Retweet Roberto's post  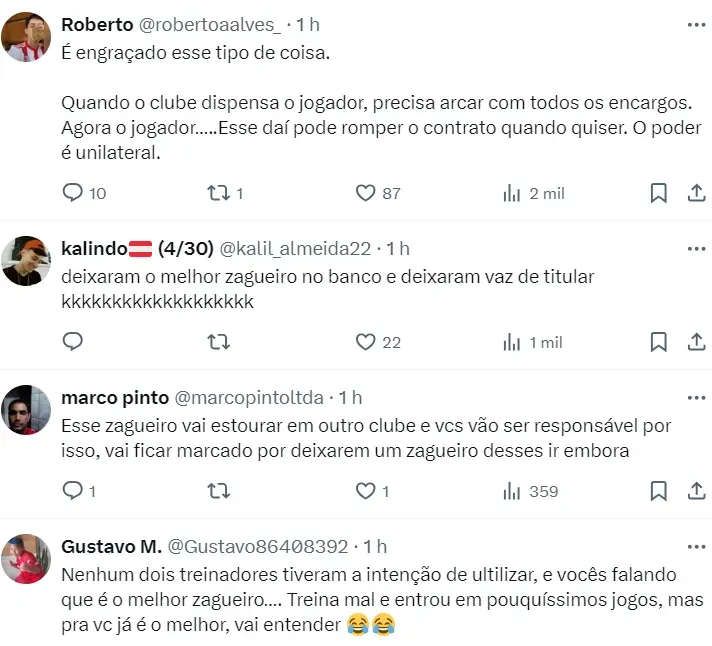[217, 193]
